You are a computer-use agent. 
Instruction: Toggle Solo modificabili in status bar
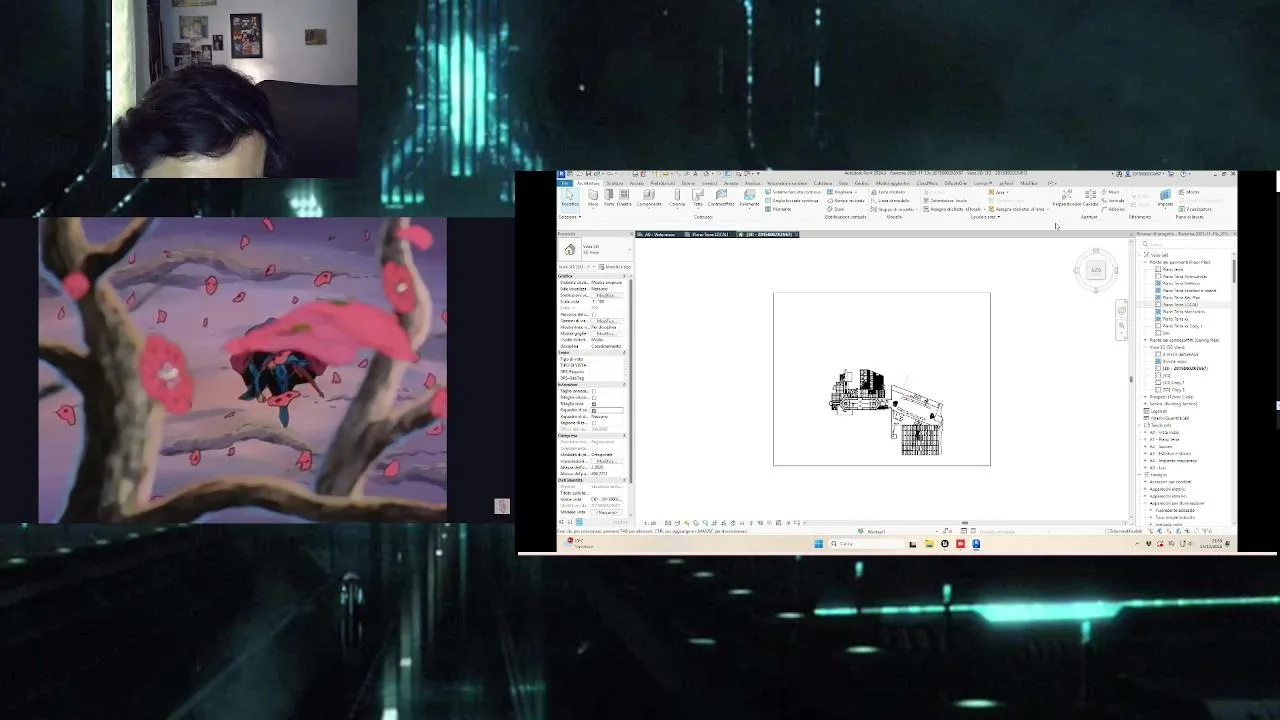tap(1125, 531)
